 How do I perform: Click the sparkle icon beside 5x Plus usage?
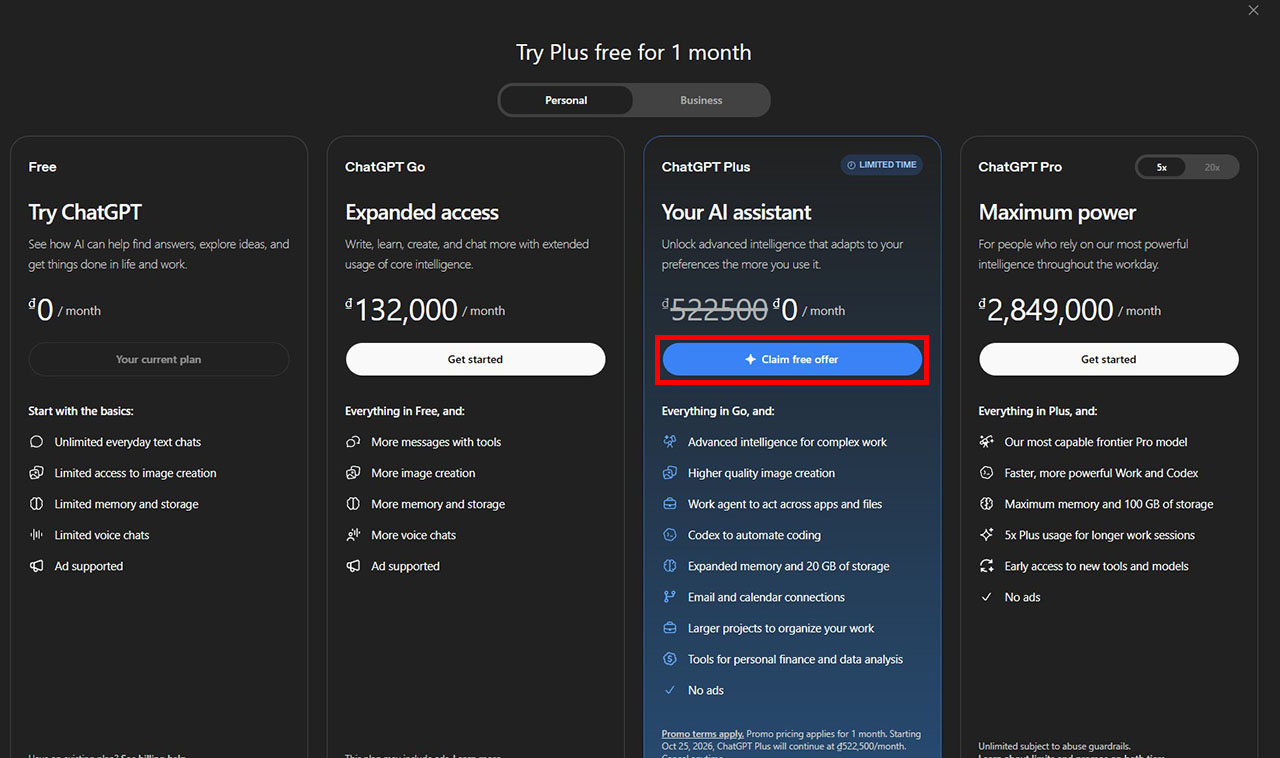(986, 535)
